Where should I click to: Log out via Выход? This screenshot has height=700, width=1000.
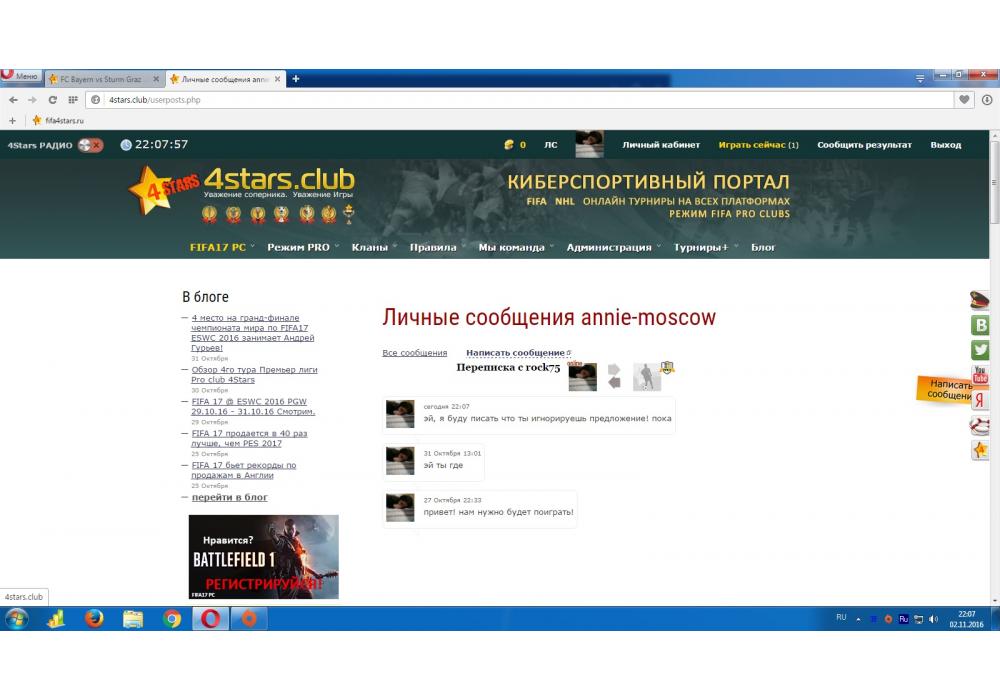pyautogui.click(x=945, y=145)
